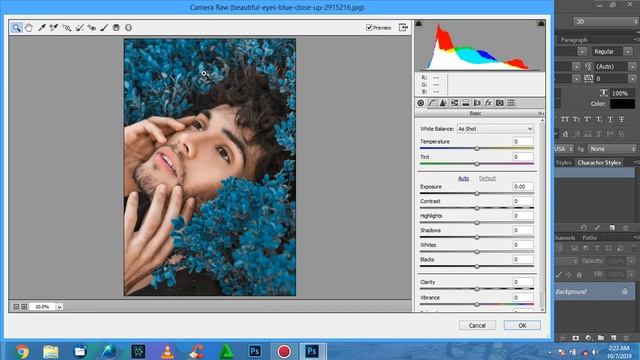Open VLC media player from the taskbar

coord(167,351)
